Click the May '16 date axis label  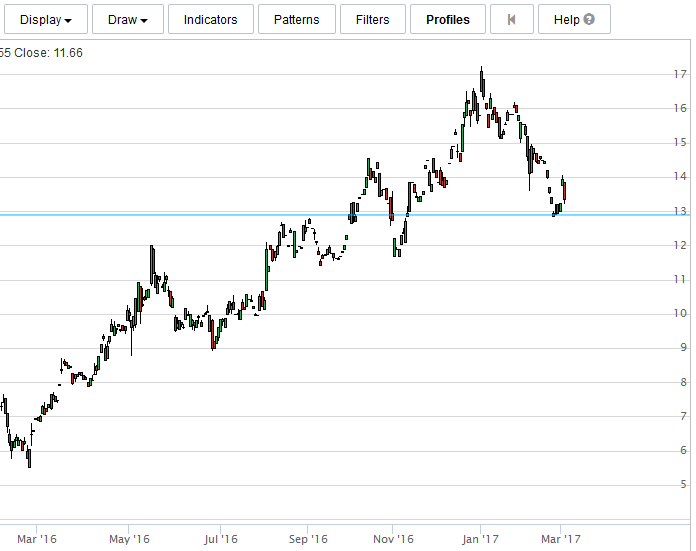[x=129, y=539]
